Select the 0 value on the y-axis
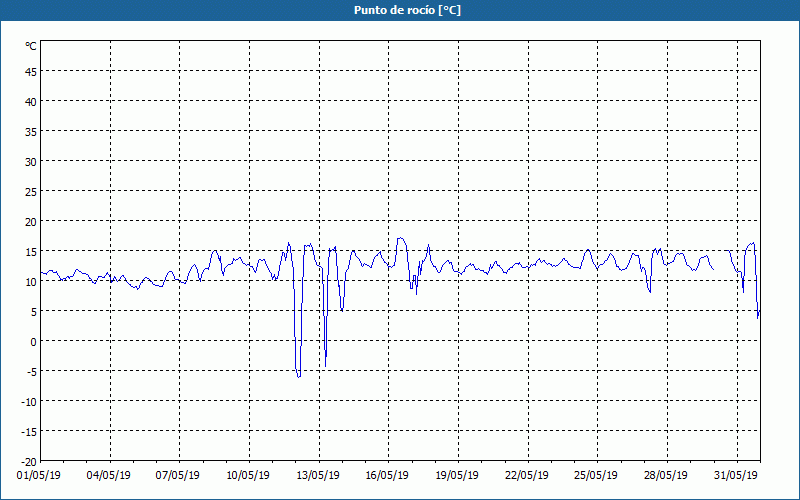800x500 pixels. [x=34, y=342]
